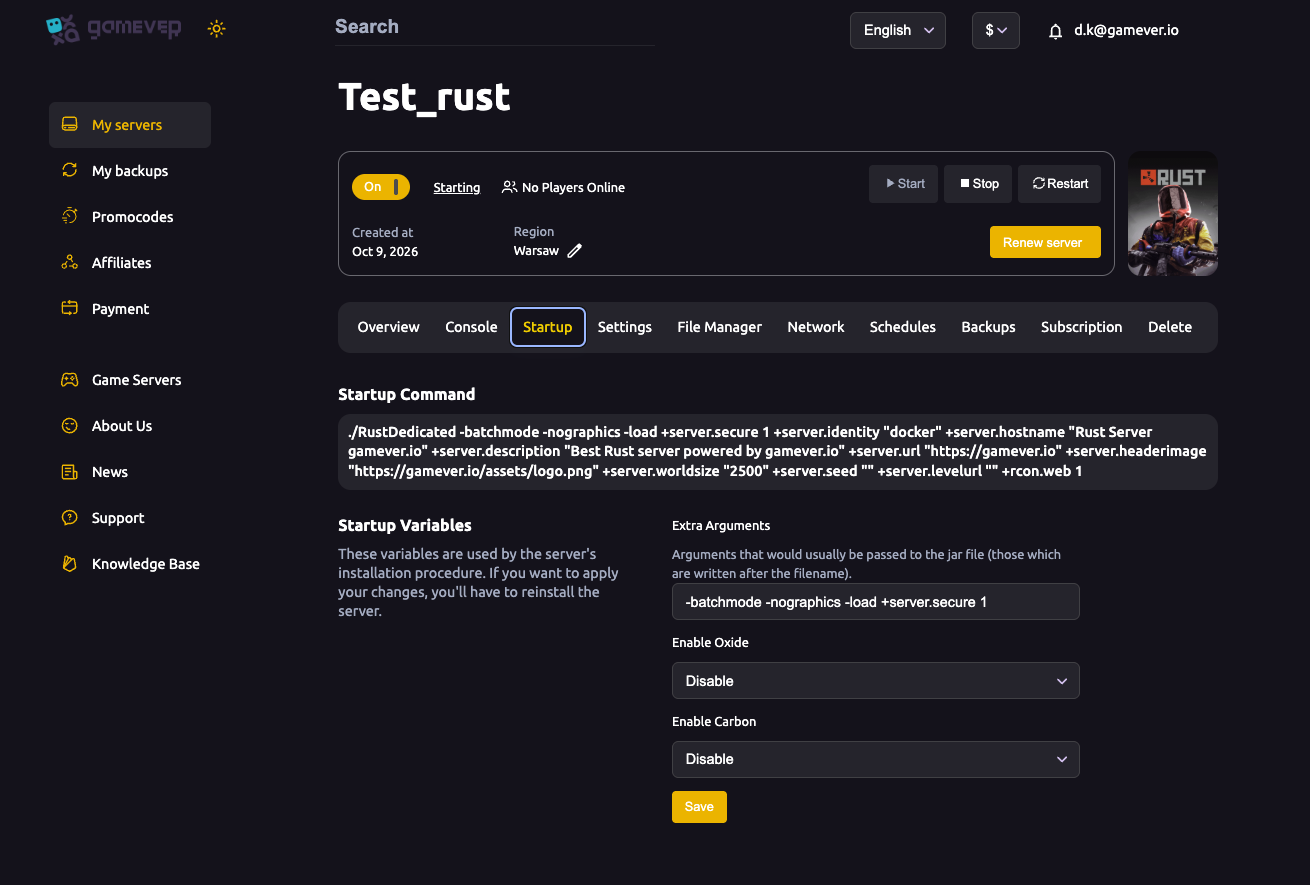Select the Startup tab
This screenshot has height=885, width=1310.
click(x=548, y=327)
